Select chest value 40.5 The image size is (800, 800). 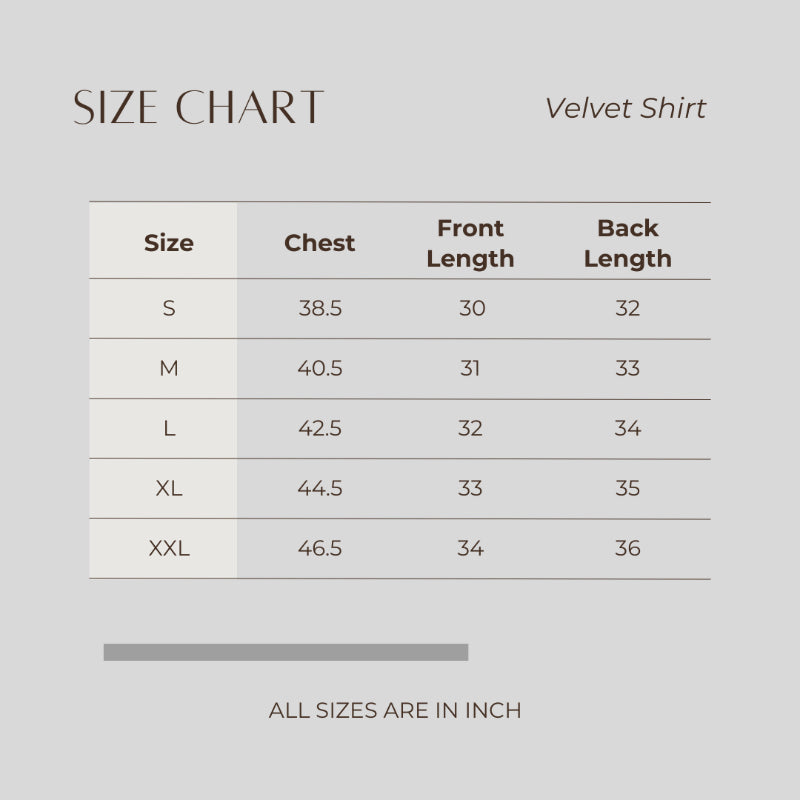click(320, 369)
